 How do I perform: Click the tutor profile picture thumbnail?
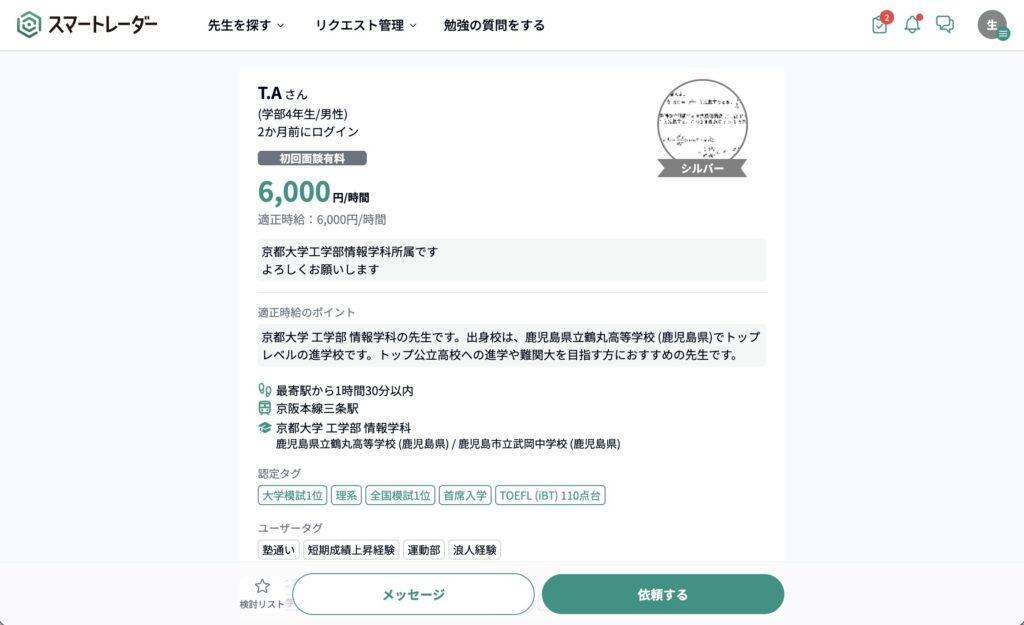click(702, 122)
